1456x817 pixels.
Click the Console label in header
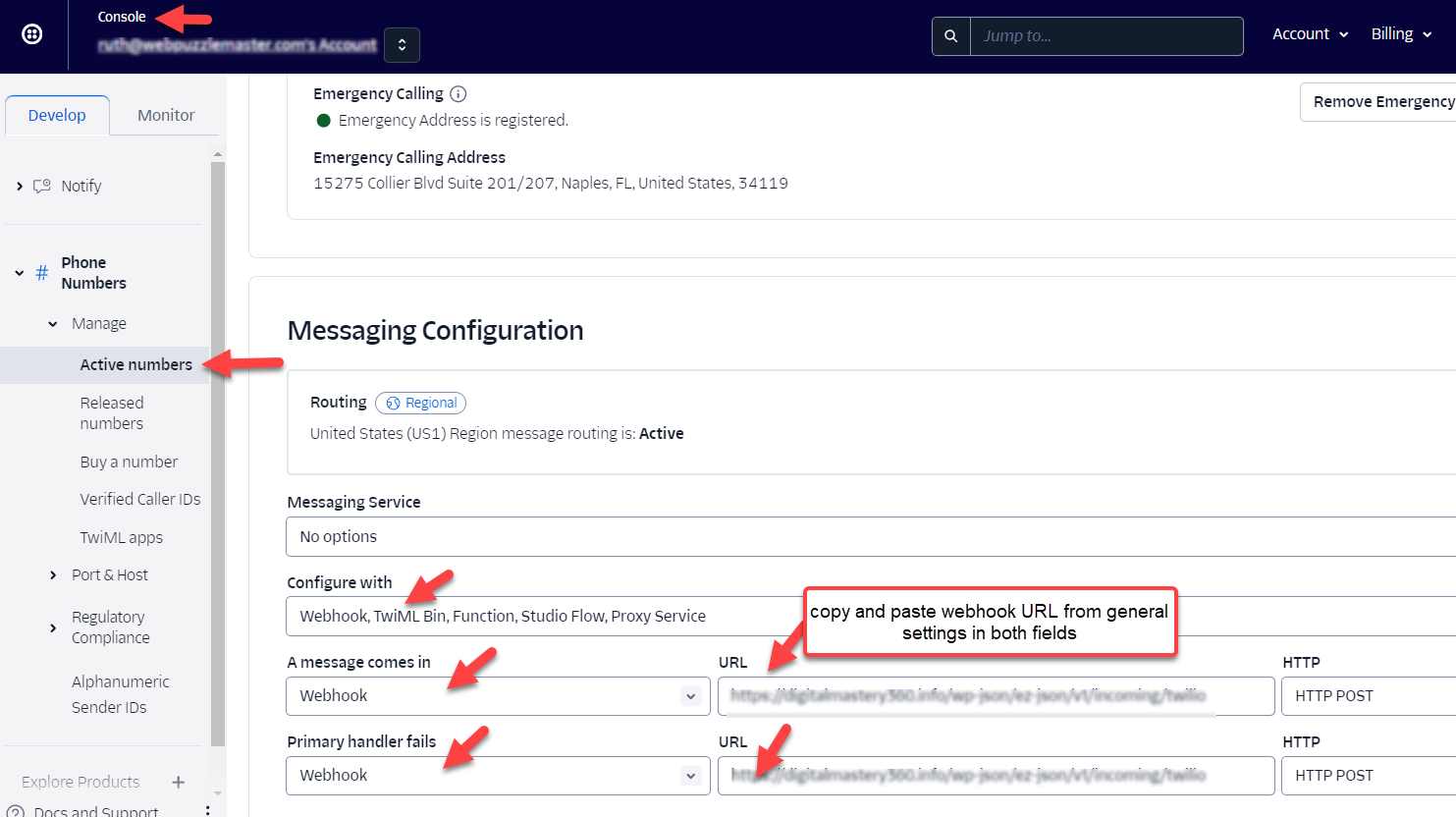coord(122,17)
